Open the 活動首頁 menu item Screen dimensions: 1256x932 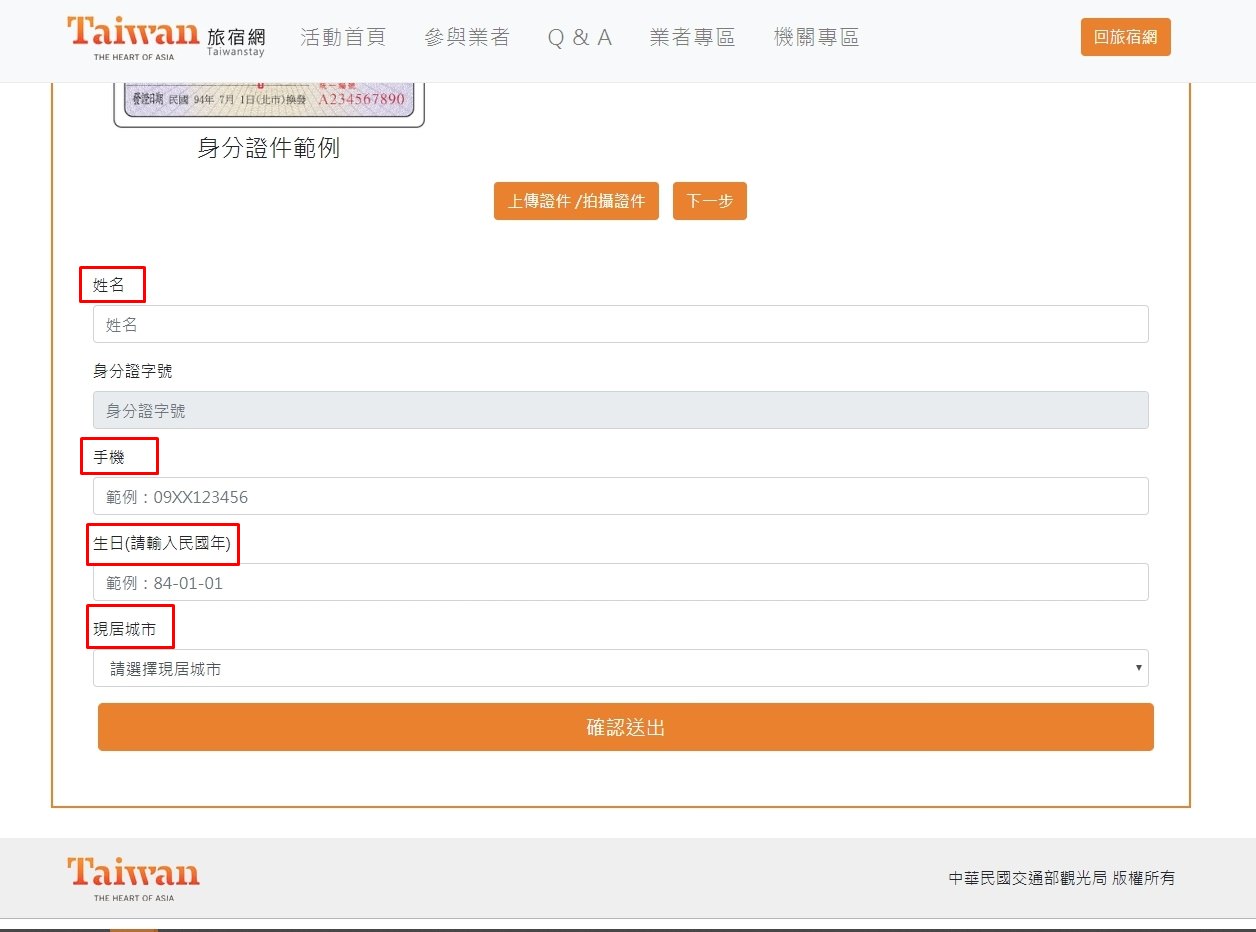click(343, 38)
